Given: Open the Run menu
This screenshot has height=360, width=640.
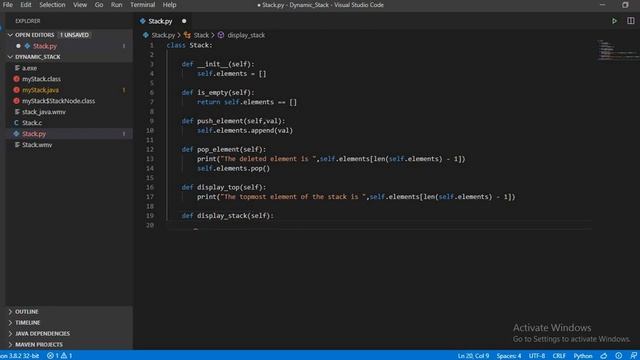Looking at the screenshot, I should [116, 5].
